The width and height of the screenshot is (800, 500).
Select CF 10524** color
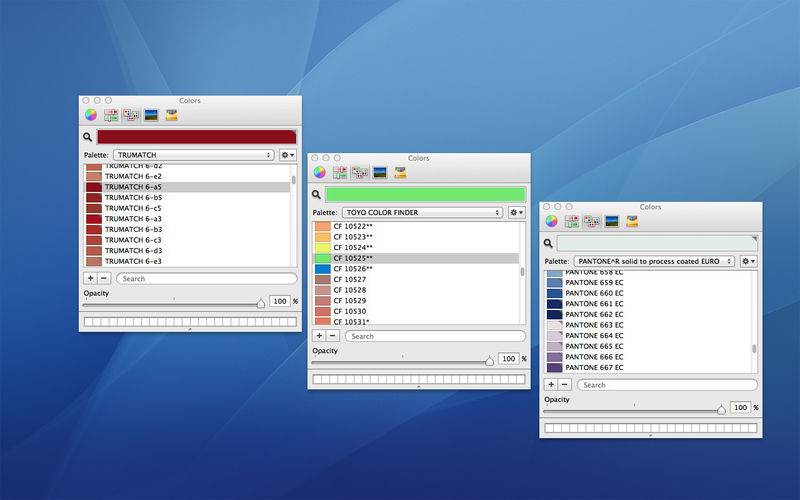pos(416,247)
